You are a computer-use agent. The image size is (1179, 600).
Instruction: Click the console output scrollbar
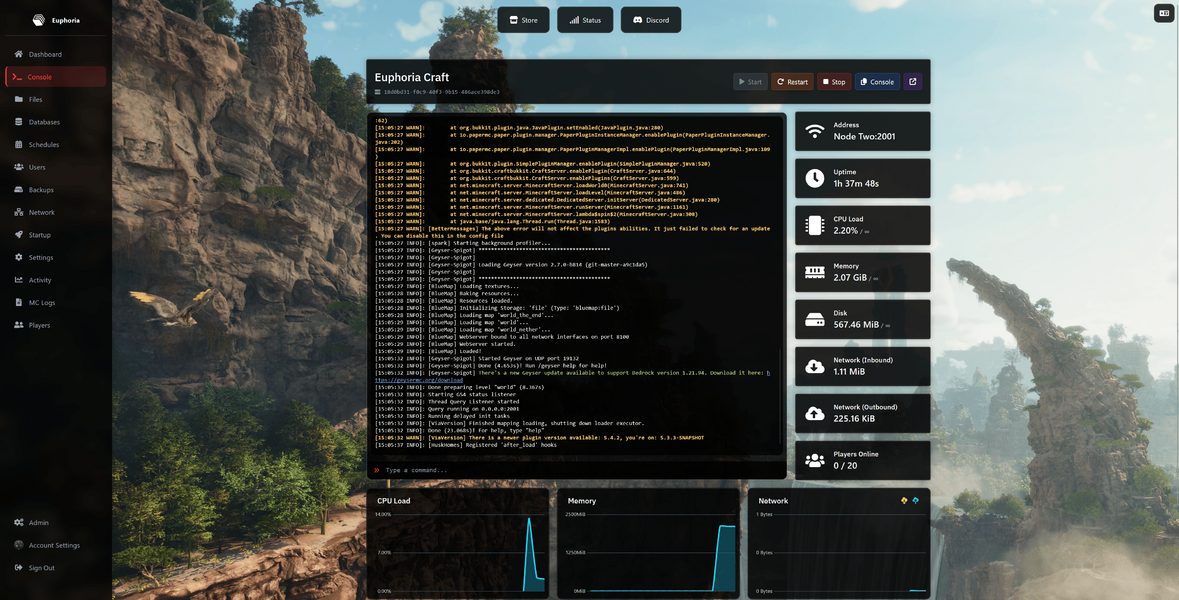click(779, 398)
